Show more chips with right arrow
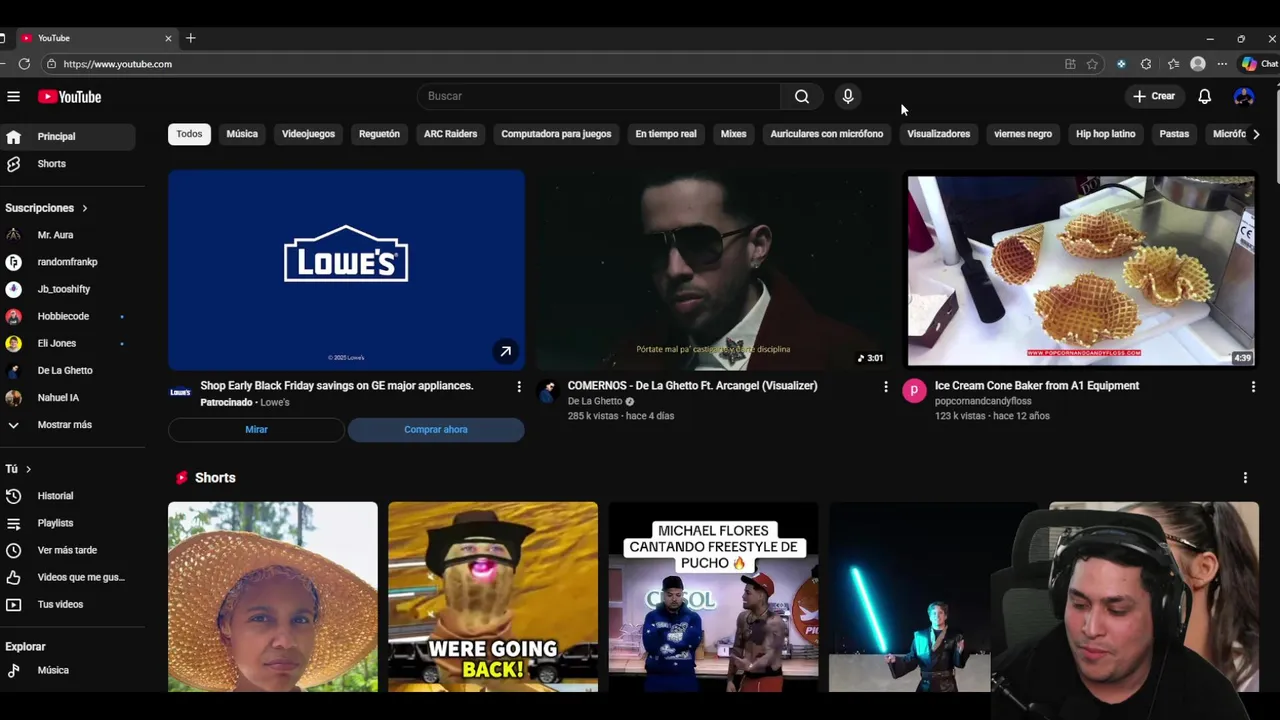The width and height of the screenshot is (1280, 720). 1256,134
